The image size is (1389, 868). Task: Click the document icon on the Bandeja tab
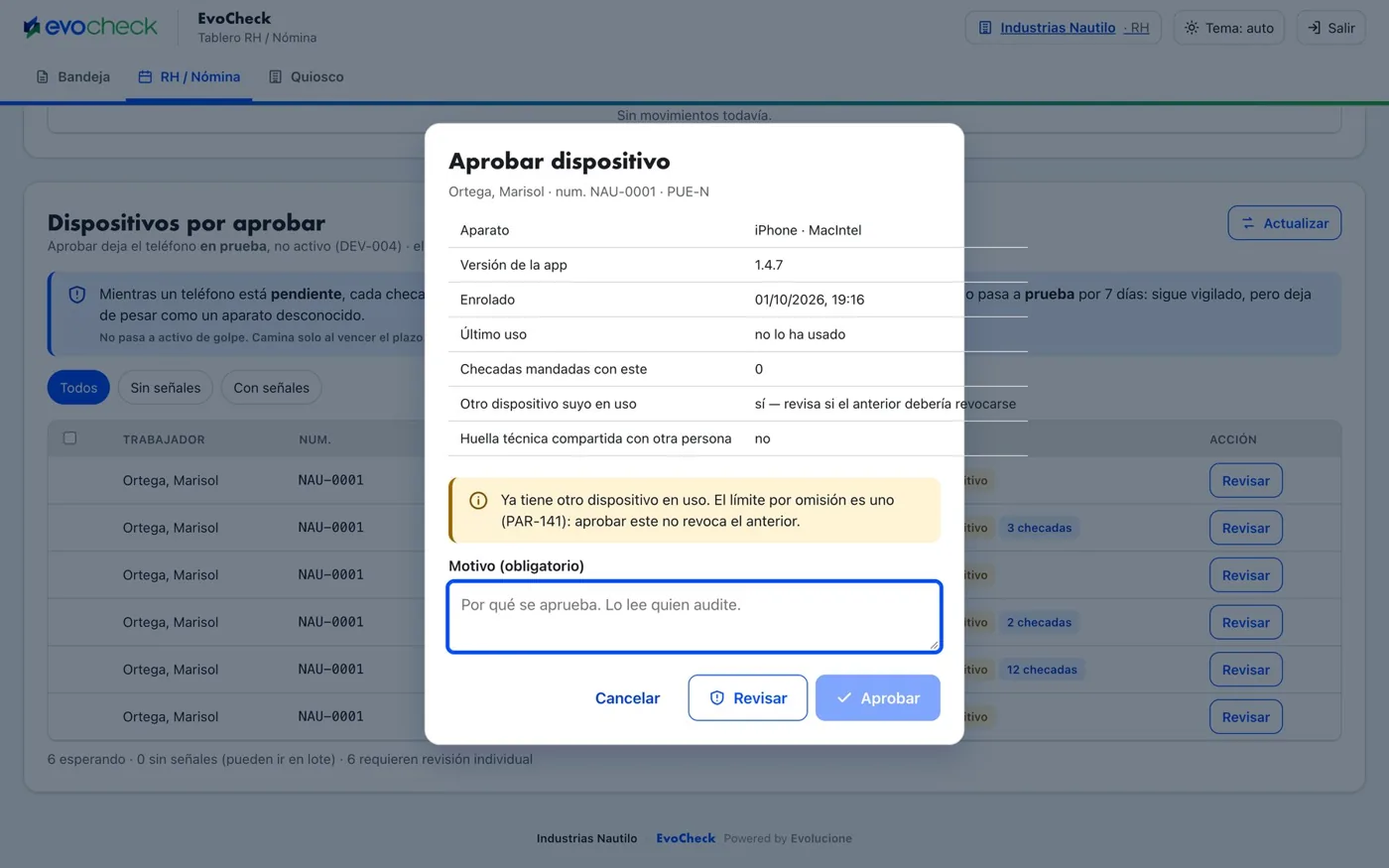[43, 76]
